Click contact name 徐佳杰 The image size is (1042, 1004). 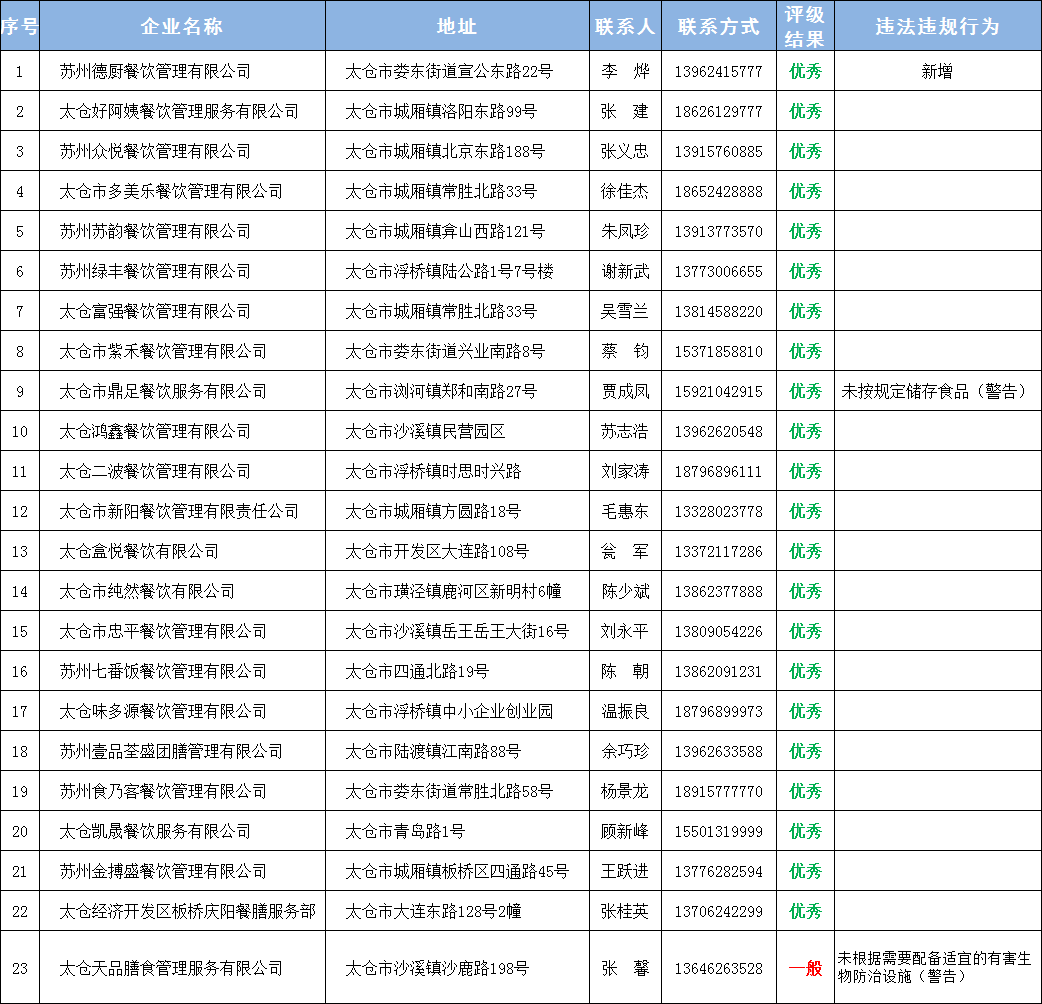click(624, 191)
